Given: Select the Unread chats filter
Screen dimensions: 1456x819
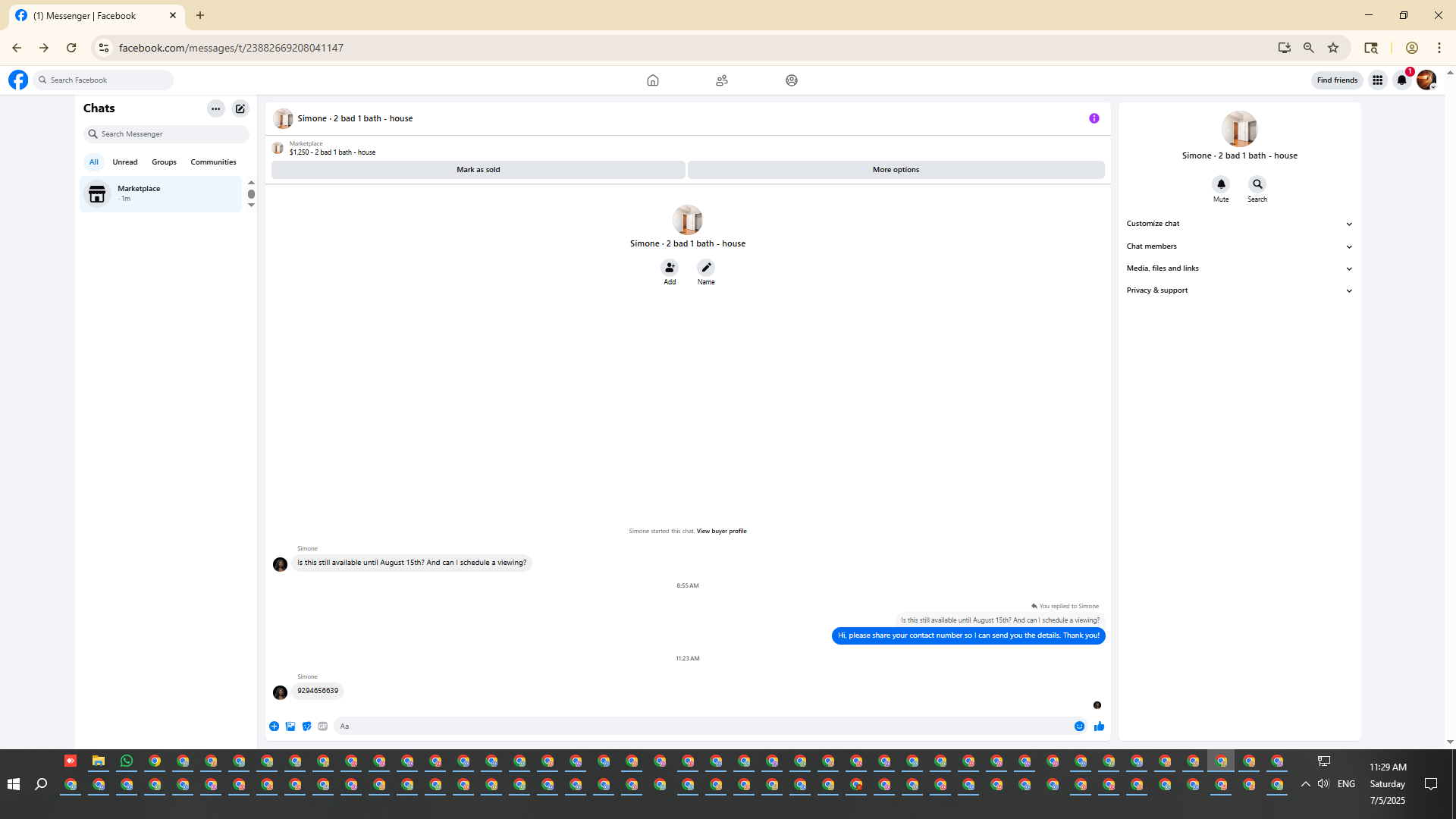Looking at the screenshot, I should coord(125,162).
